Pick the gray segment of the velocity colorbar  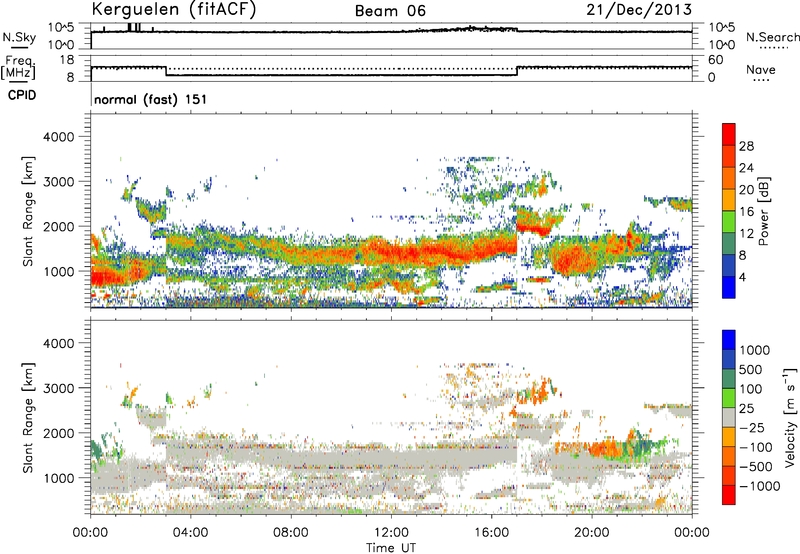click(729, 418)
